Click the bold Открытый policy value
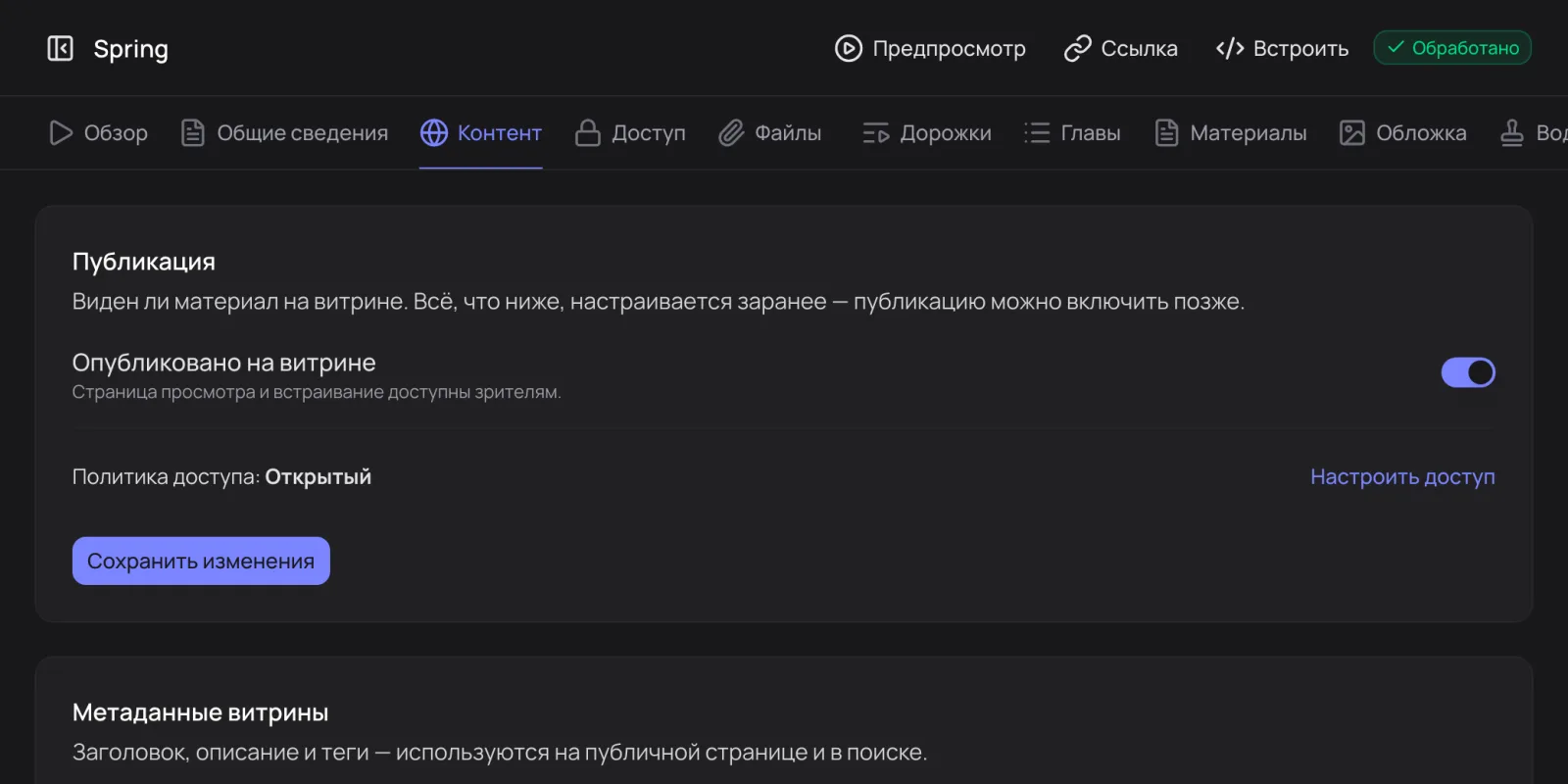This screenshot has height=784, width=1568. pos(318,477)
